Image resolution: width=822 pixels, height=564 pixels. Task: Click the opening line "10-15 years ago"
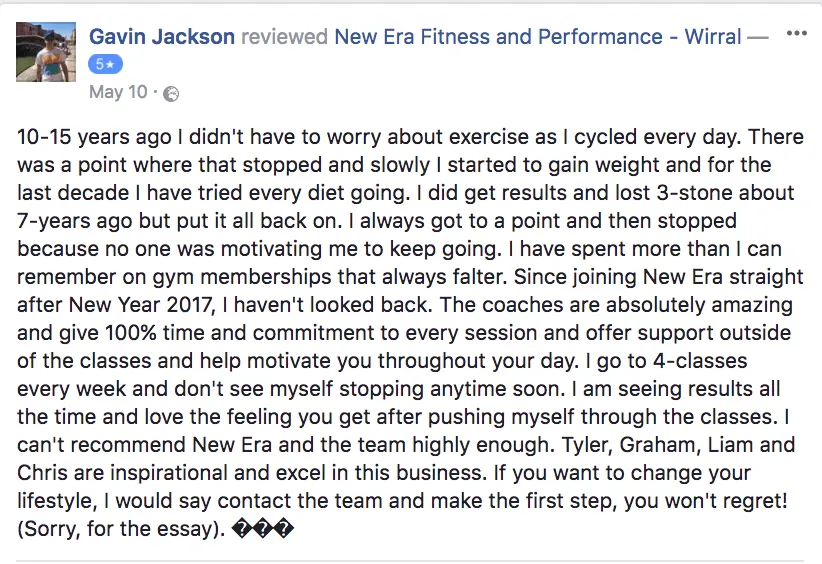pos(86,137)
